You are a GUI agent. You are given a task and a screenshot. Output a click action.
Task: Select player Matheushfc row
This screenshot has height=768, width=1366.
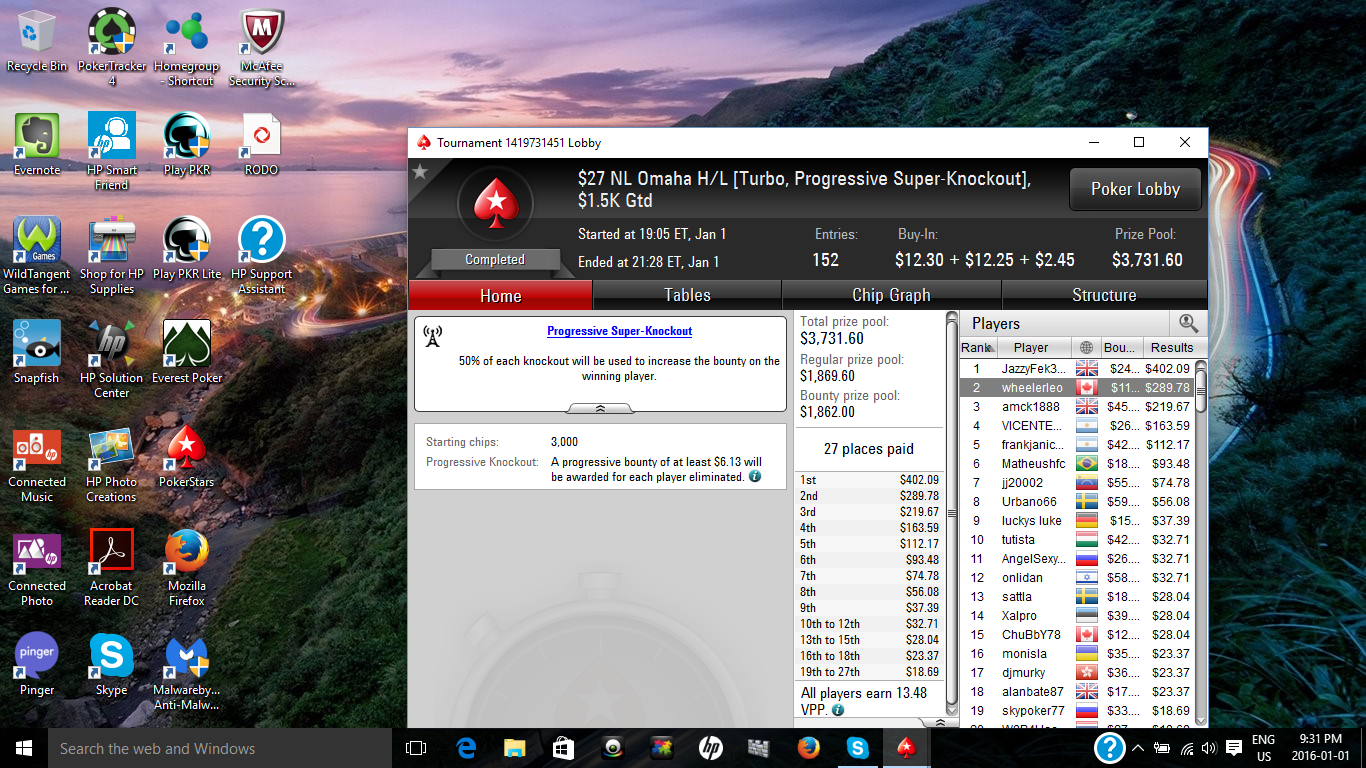tap(1077, 464)
